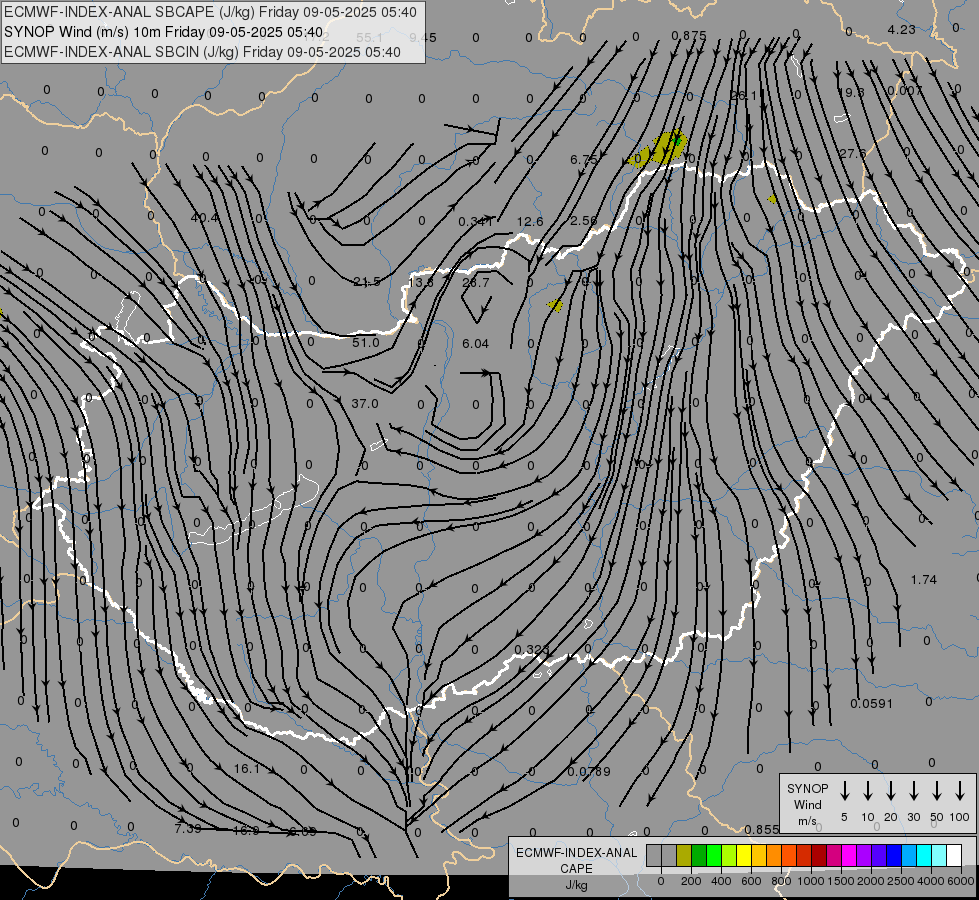Click the 1000 tick label on CAPE scale
979x900 pixels.
[810, 881]
